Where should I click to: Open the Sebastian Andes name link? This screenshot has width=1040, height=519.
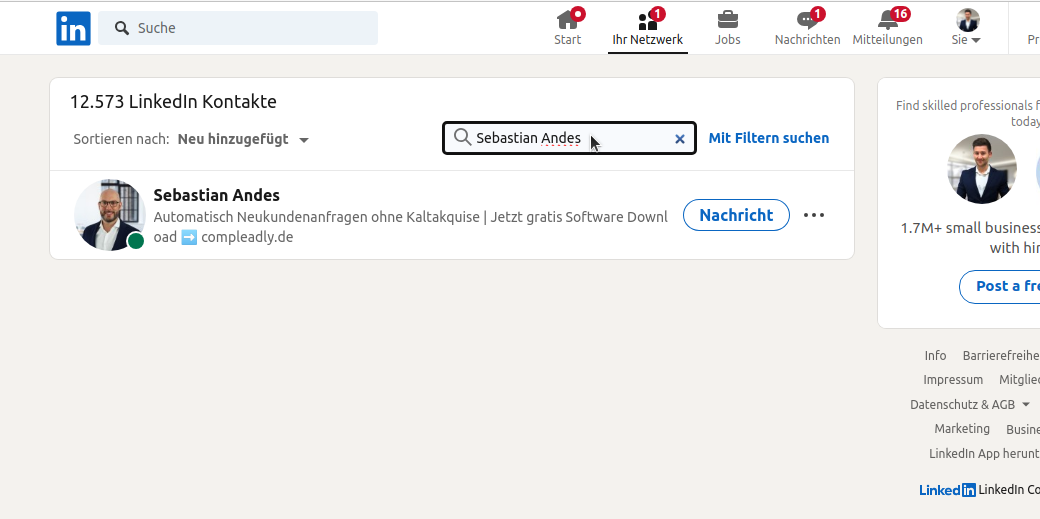pyautogui.click(x=216, y=195)
